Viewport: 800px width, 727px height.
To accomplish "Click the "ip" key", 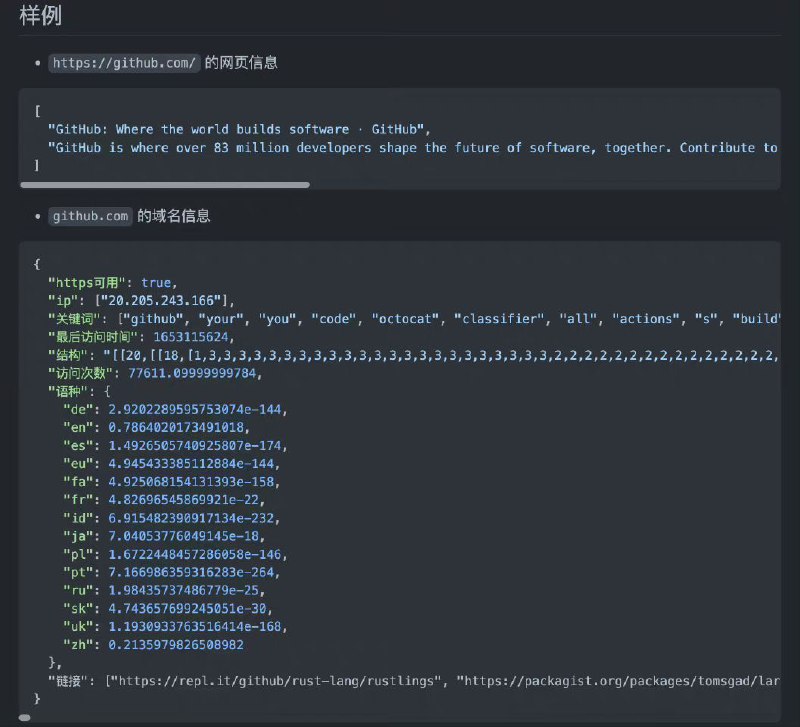I will (x=63, y=300).
